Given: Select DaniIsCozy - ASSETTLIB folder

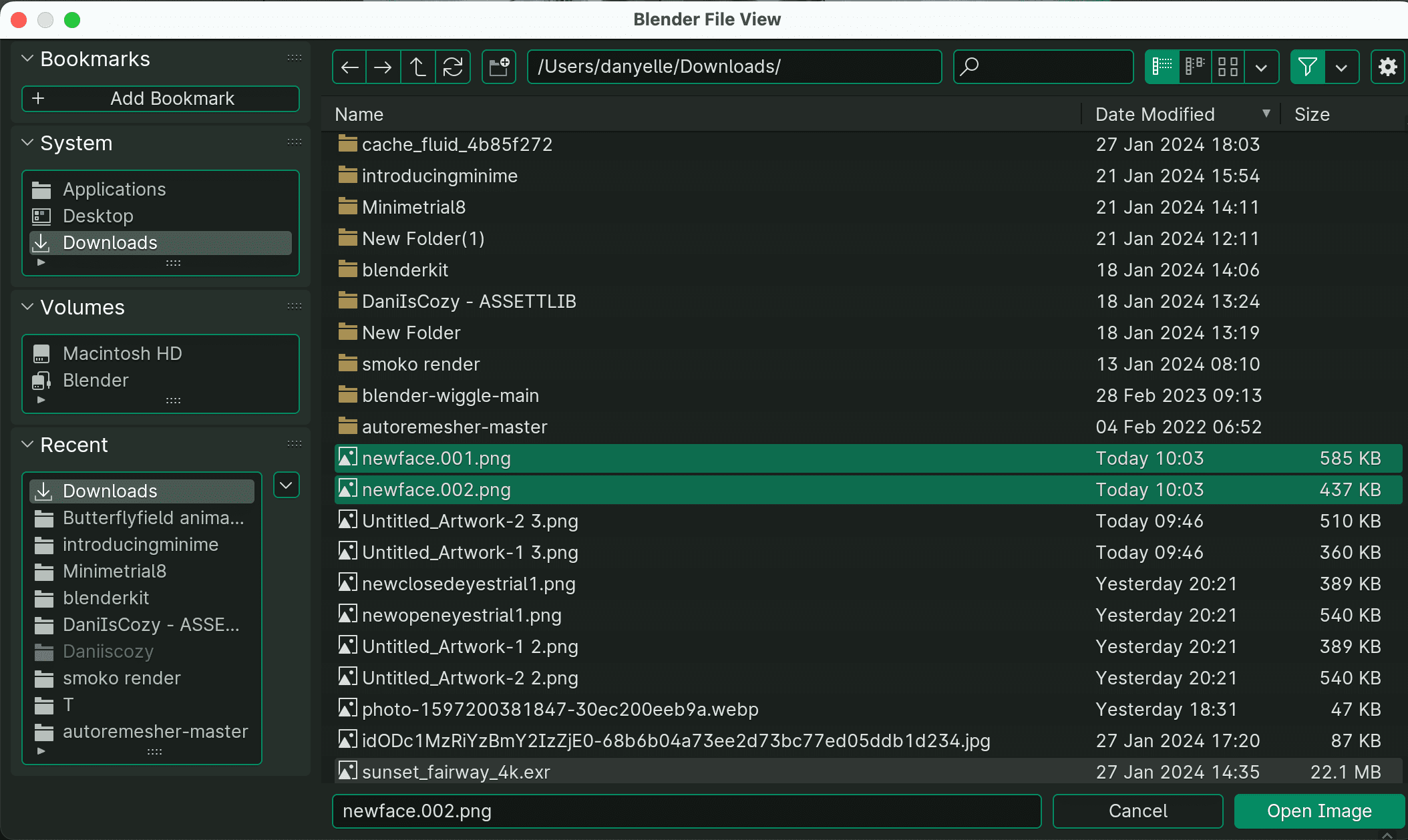Looking at the screenshot, I should pyautogui.click(x=868, y=301).
